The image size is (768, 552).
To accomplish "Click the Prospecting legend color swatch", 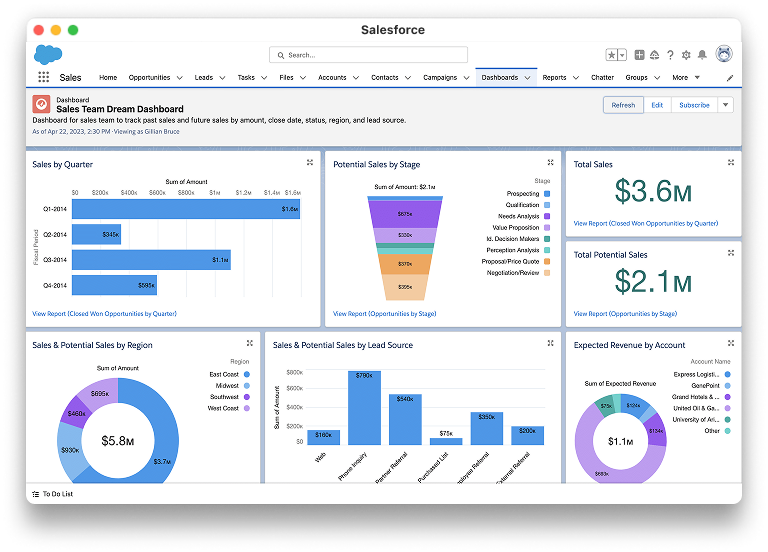I will pos(547,193).
